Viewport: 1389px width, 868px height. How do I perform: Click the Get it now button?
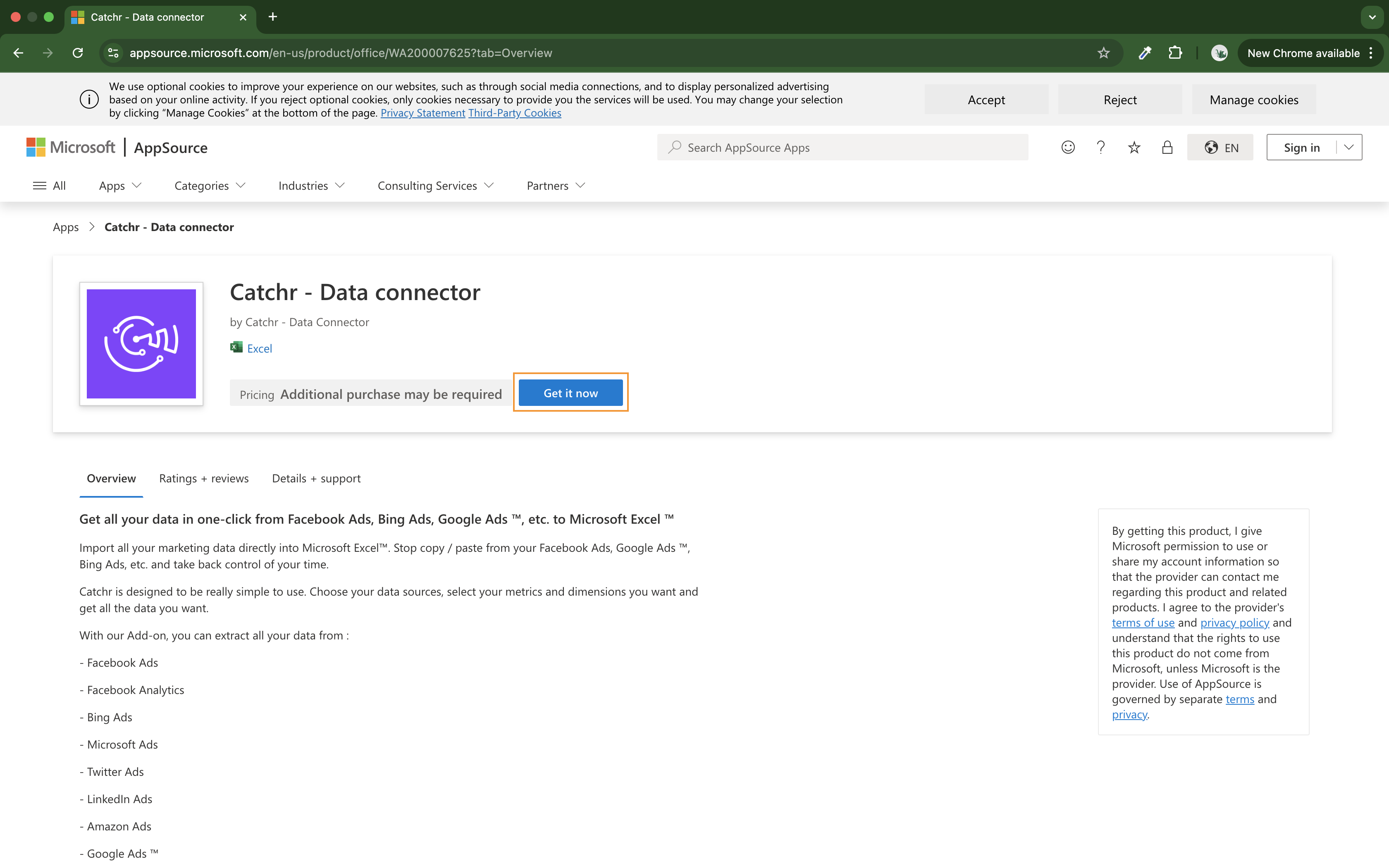(570, 393)
